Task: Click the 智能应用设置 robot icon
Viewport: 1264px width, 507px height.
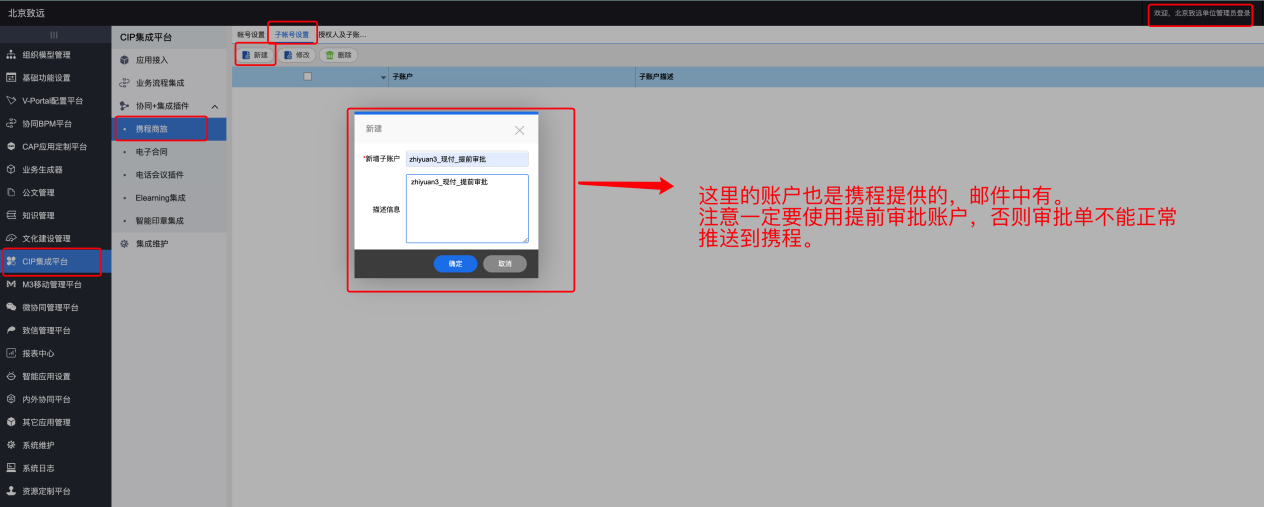Action: [11, 377]
